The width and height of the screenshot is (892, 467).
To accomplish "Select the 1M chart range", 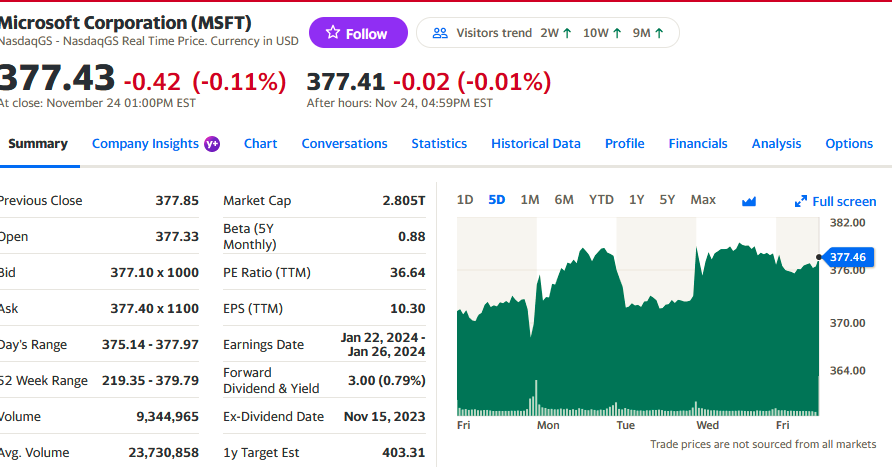I will [x=530, y=200].
